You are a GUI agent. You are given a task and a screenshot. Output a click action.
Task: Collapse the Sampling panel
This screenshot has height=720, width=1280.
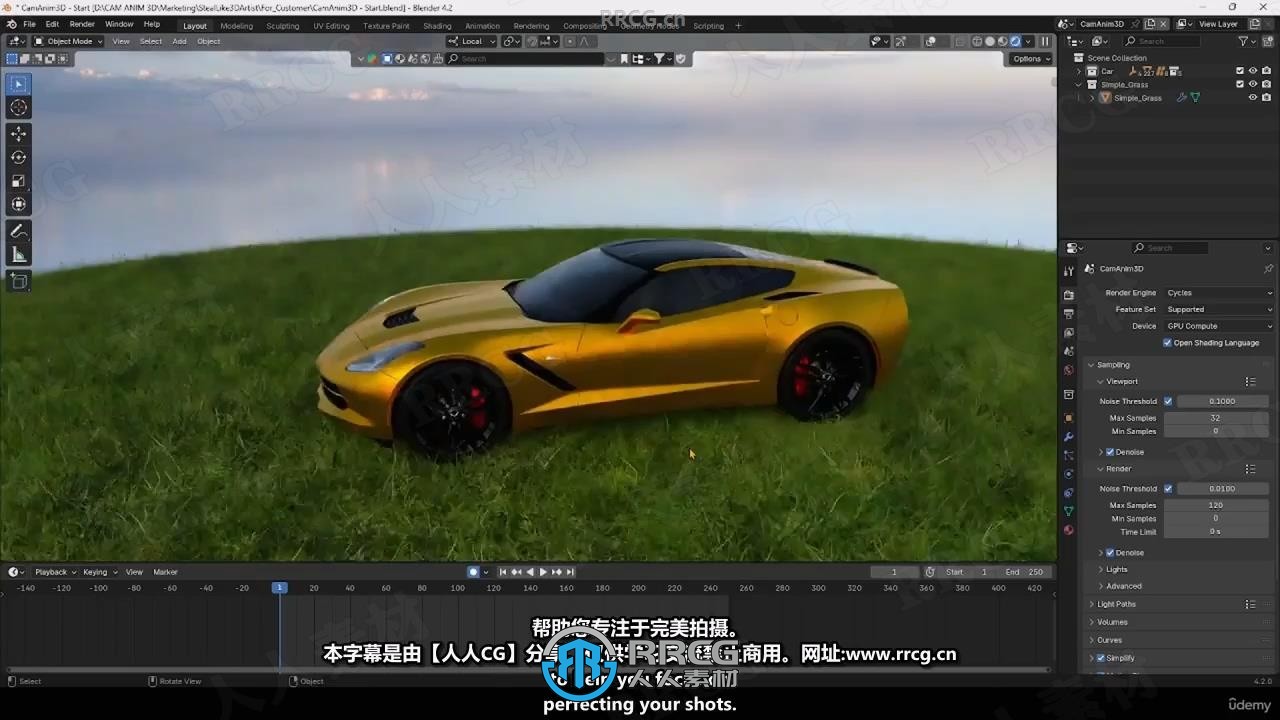[1113, 365]
